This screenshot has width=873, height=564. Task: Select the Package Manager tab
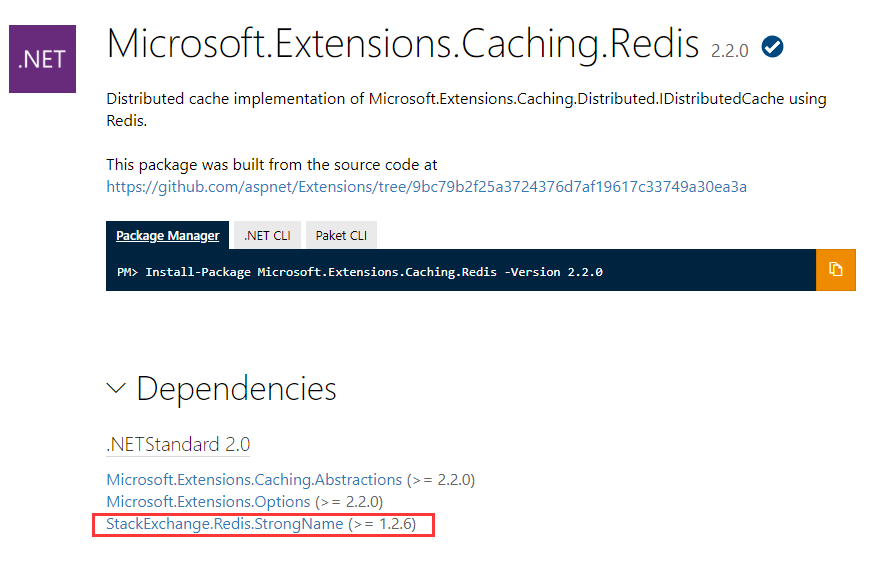167,236
